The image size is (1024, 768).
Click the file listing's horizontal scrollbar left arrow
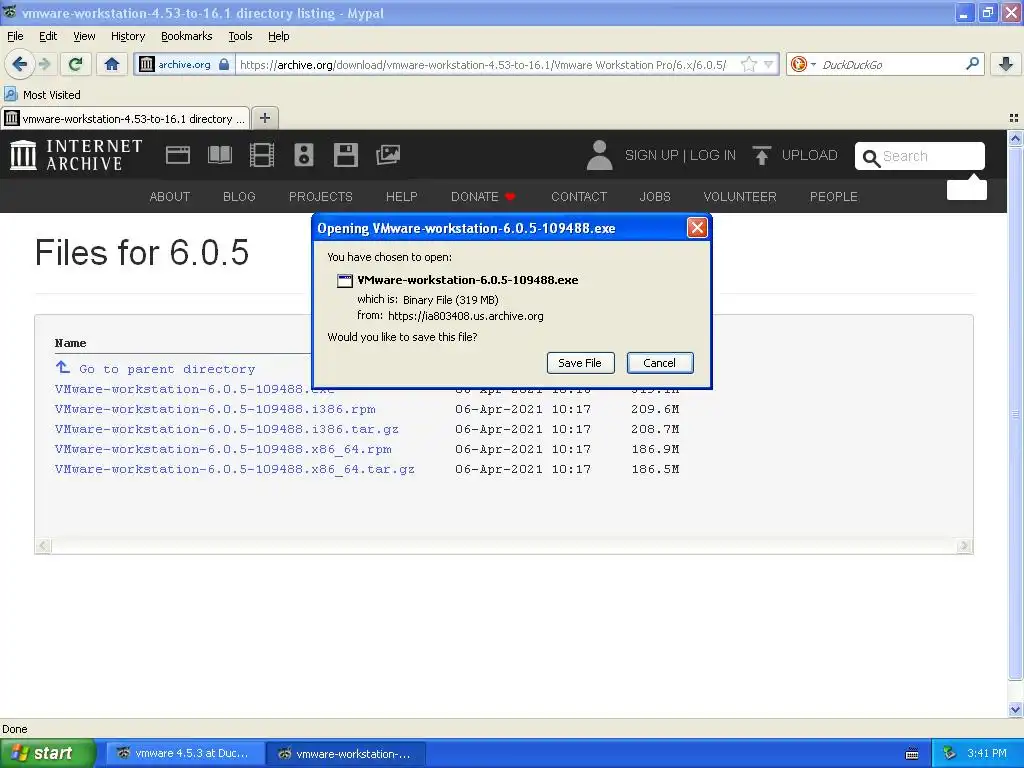(x=43, y=546)
